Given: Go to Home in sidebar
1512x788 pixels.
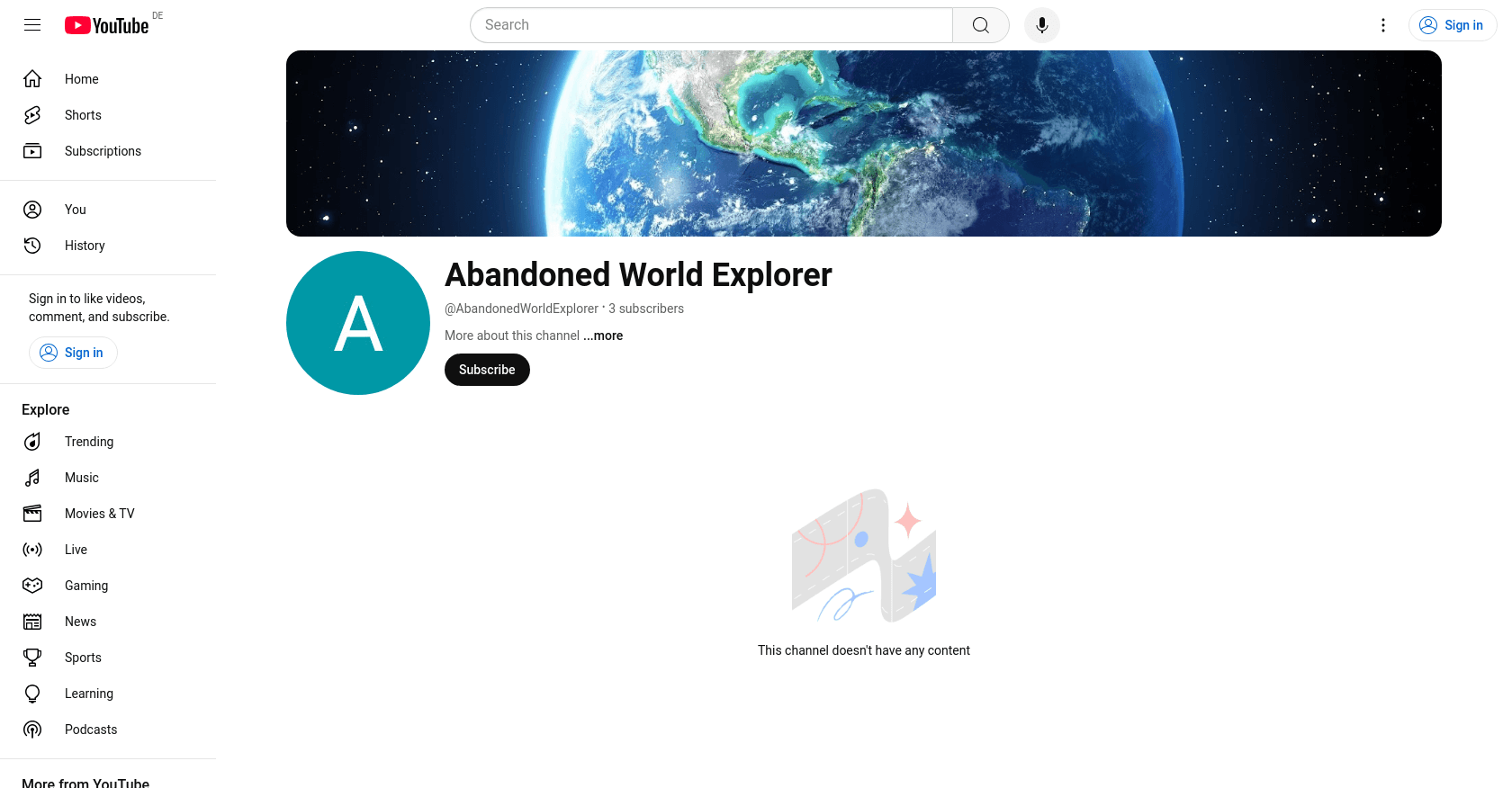Looking at the screenshot, I should (81, 79).
